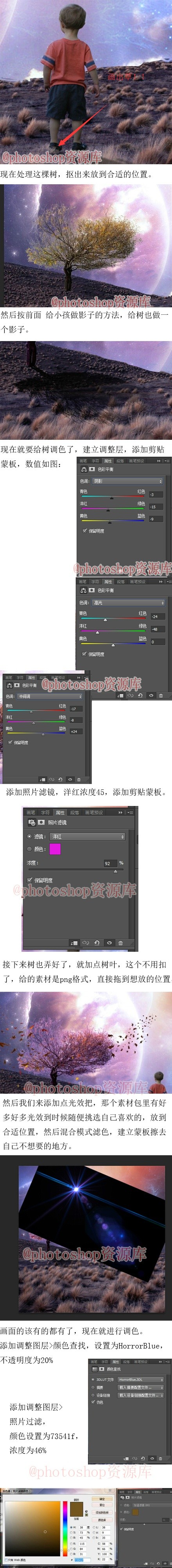172x1568 pixels.
Task: Click trash icon in 中间调 panel footer
Action: click(x=79, y=779)
